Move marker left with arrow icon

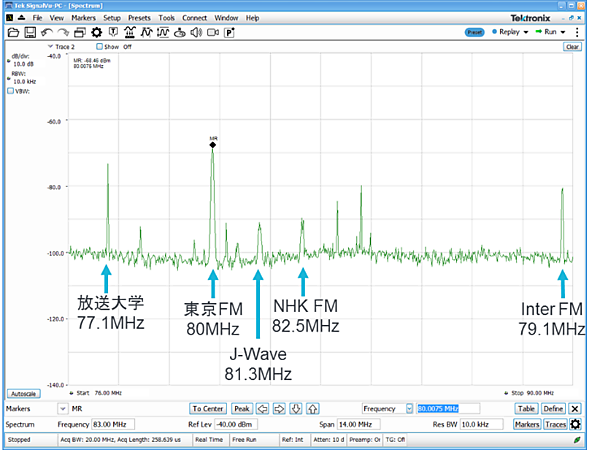pos(265,409)
